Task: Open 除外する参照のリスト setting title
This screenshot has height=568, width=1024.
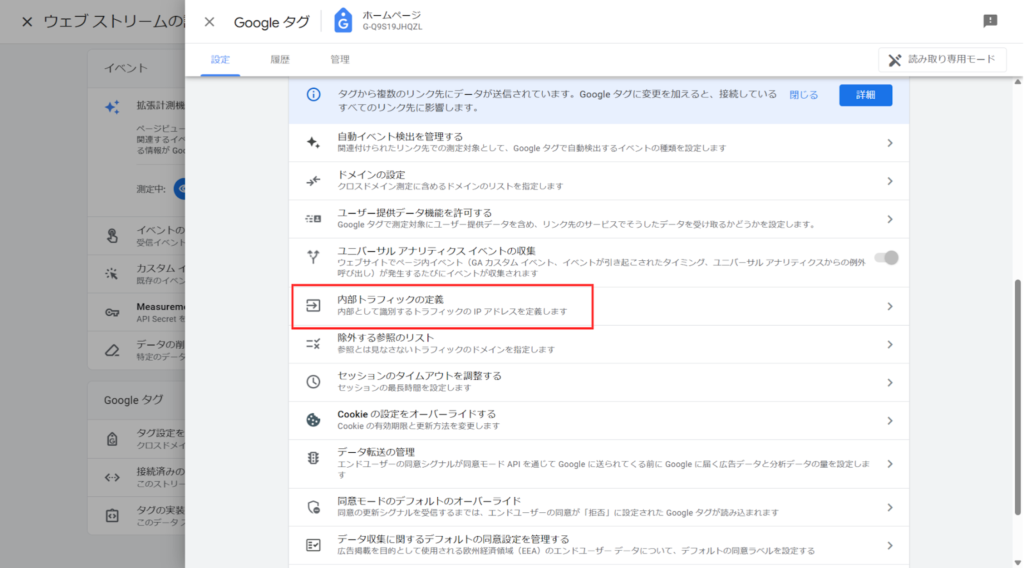Action: [x=385, y=338]
